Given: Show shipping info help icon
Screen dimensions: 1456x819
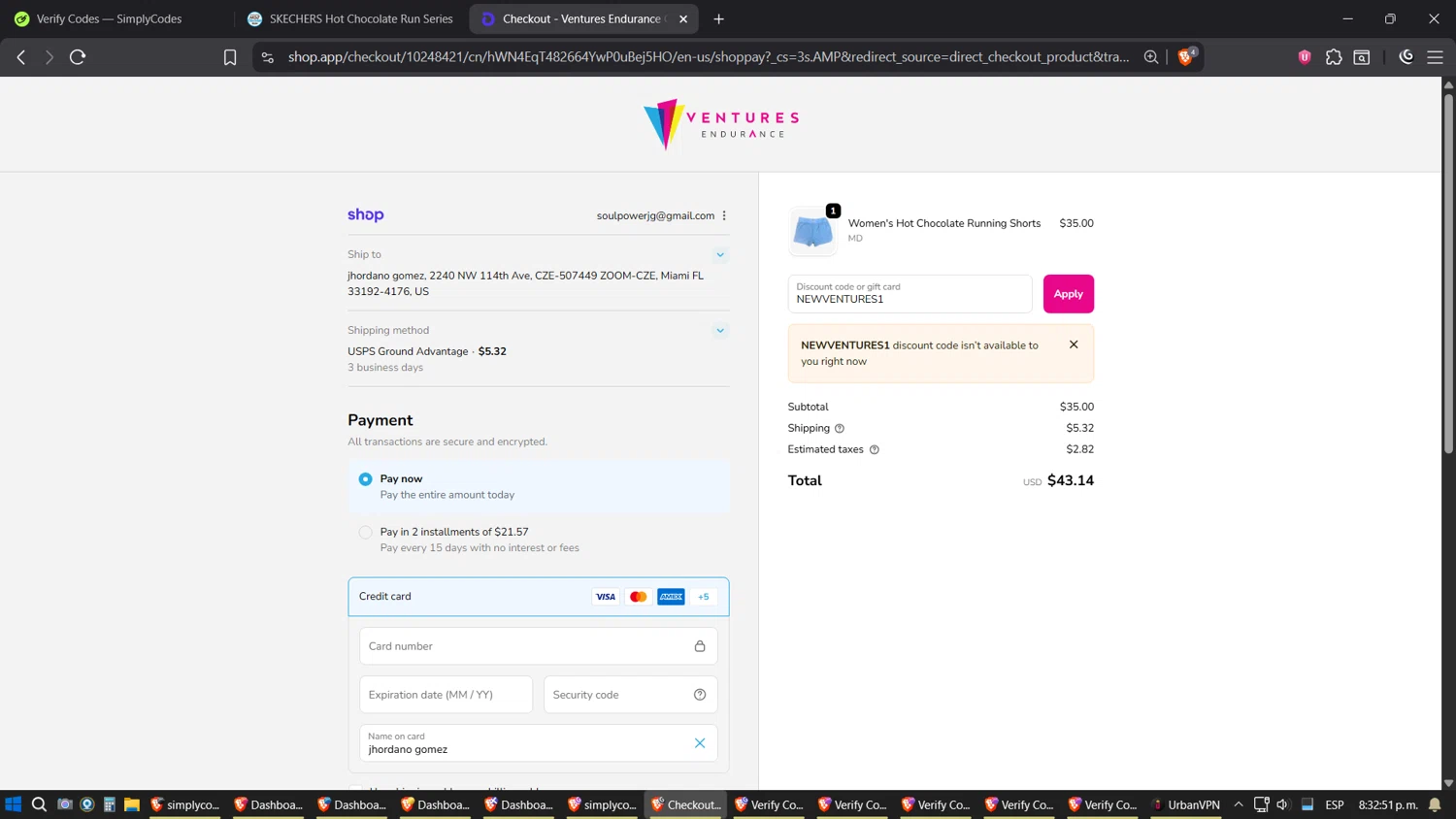Looking at the screenshot, I should [840, 428].
